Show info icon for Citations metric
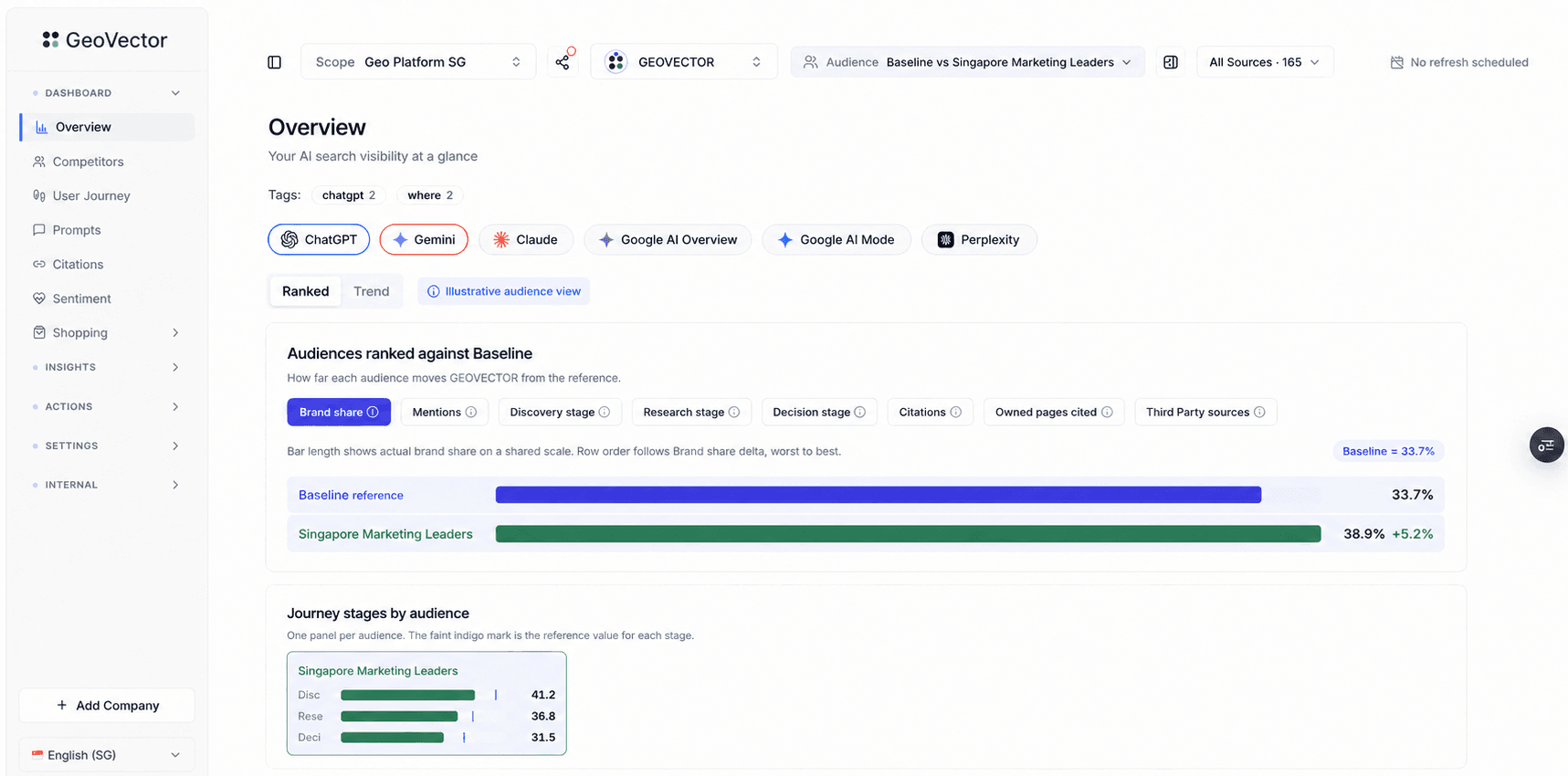 coord(956,412)
